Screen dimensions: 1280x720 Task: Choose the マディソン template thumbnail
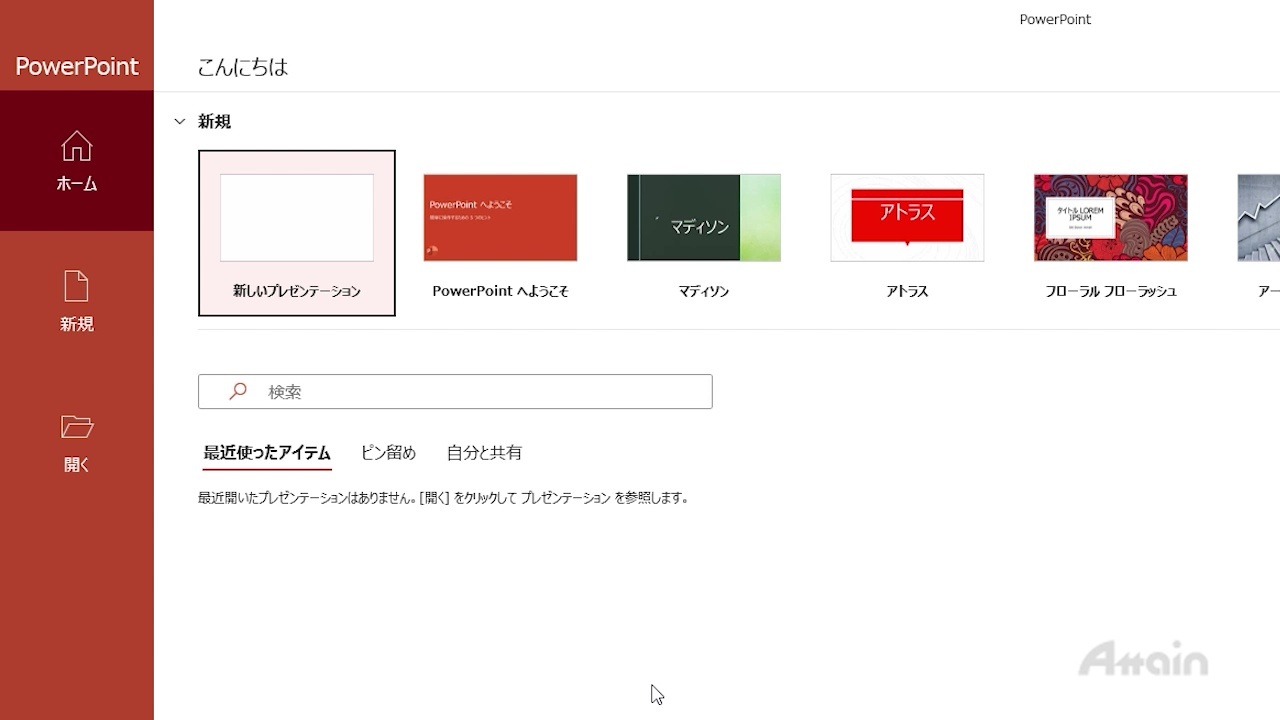point(704,217)
